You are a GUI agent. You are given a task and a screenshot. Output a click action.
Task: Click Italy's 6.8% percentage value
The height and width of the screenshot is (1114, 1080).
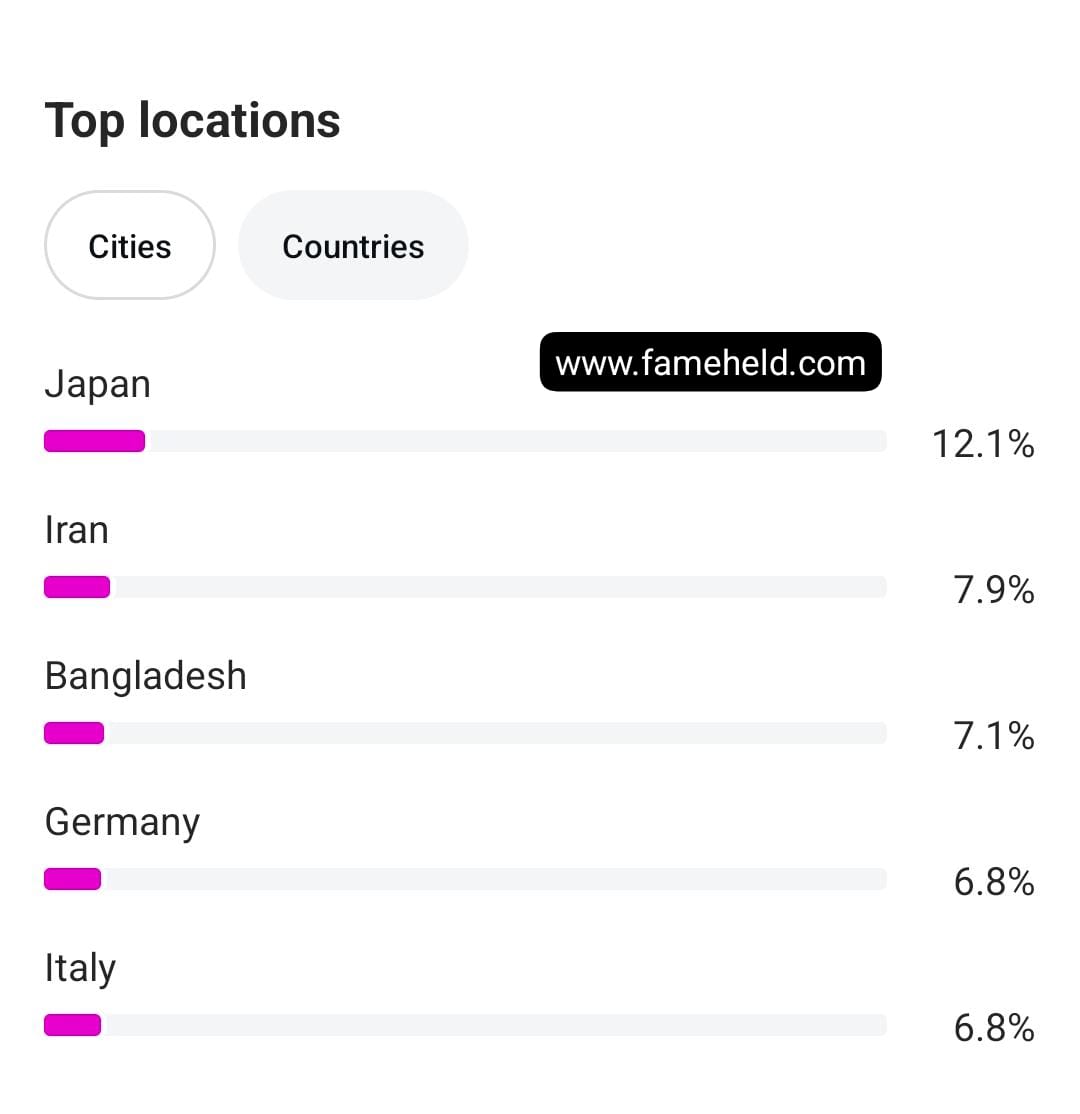pos(994,1028)
